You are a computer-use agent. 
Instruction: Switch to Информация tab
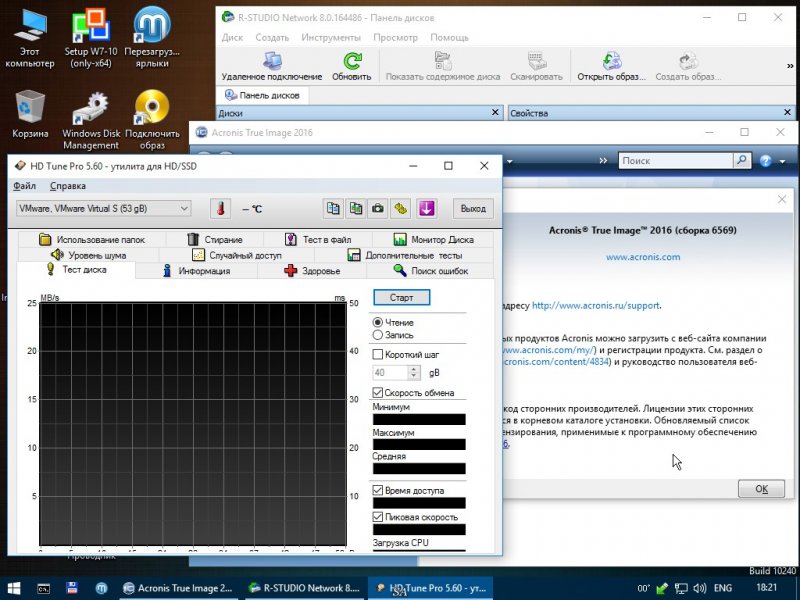pos(196,271)
